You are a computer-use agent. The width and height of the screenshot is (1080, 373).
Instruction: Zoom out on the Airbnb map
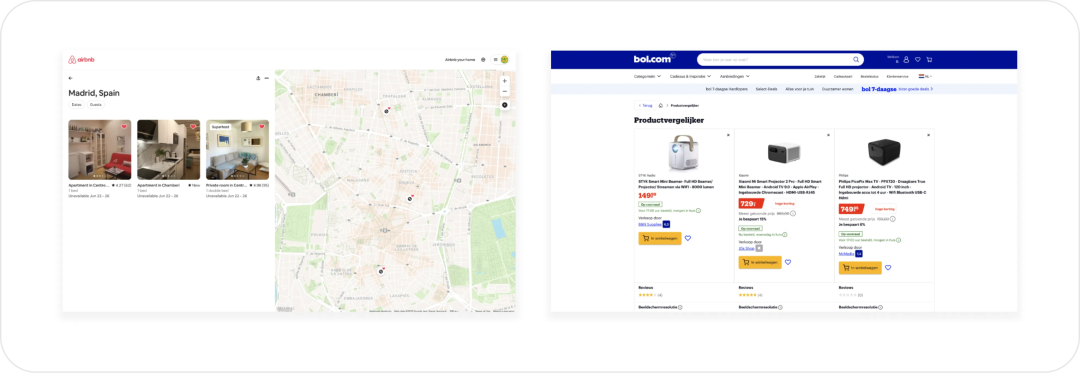(x=505, y=92)
